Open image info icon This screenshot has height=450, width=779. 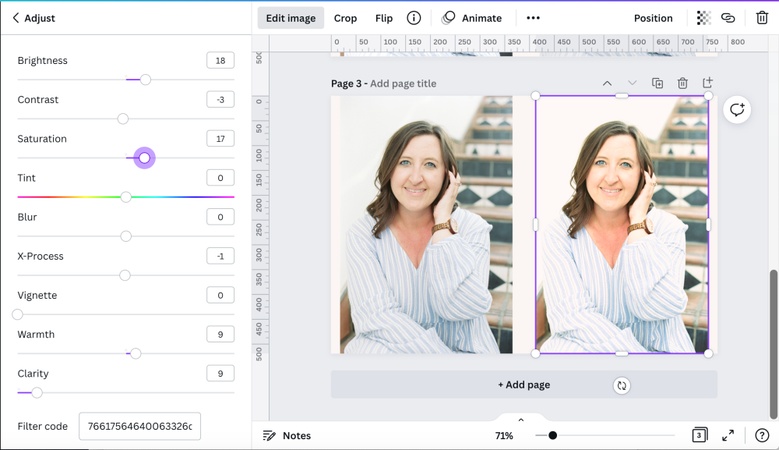pos(413,18)
